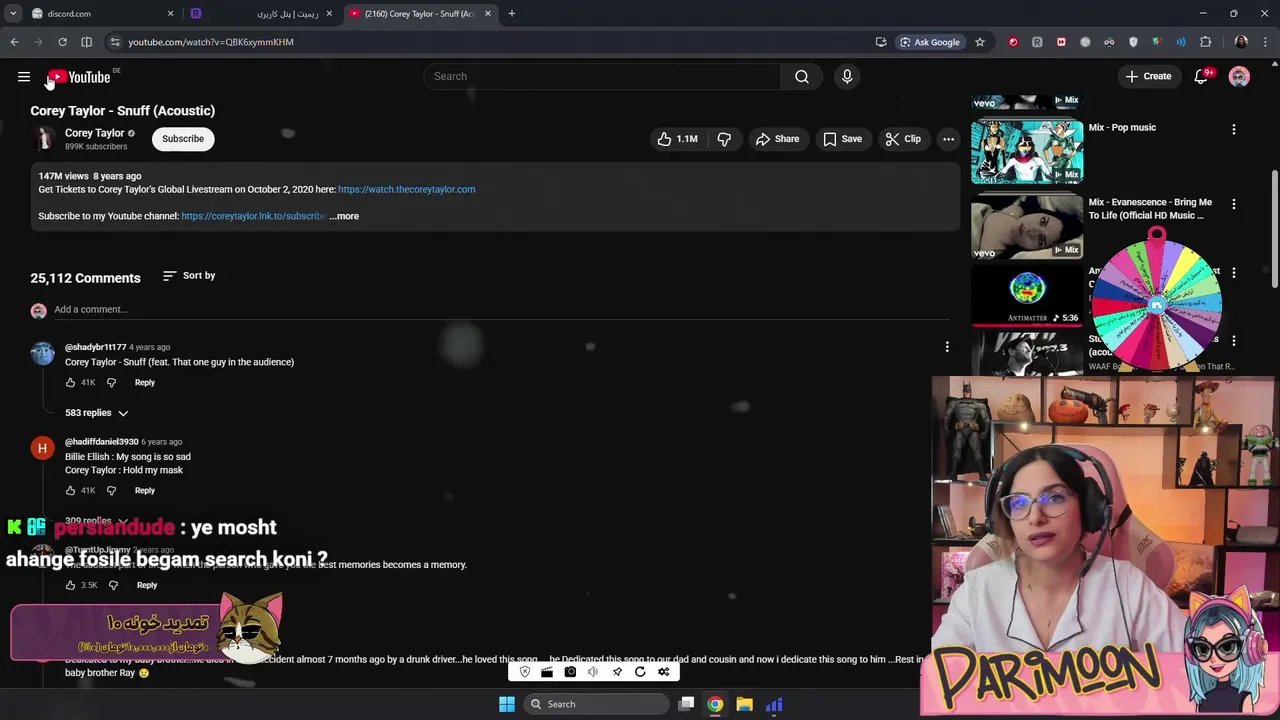Click the pin icon in floating toolbar

pyautogui.click(x=617, y=672)
